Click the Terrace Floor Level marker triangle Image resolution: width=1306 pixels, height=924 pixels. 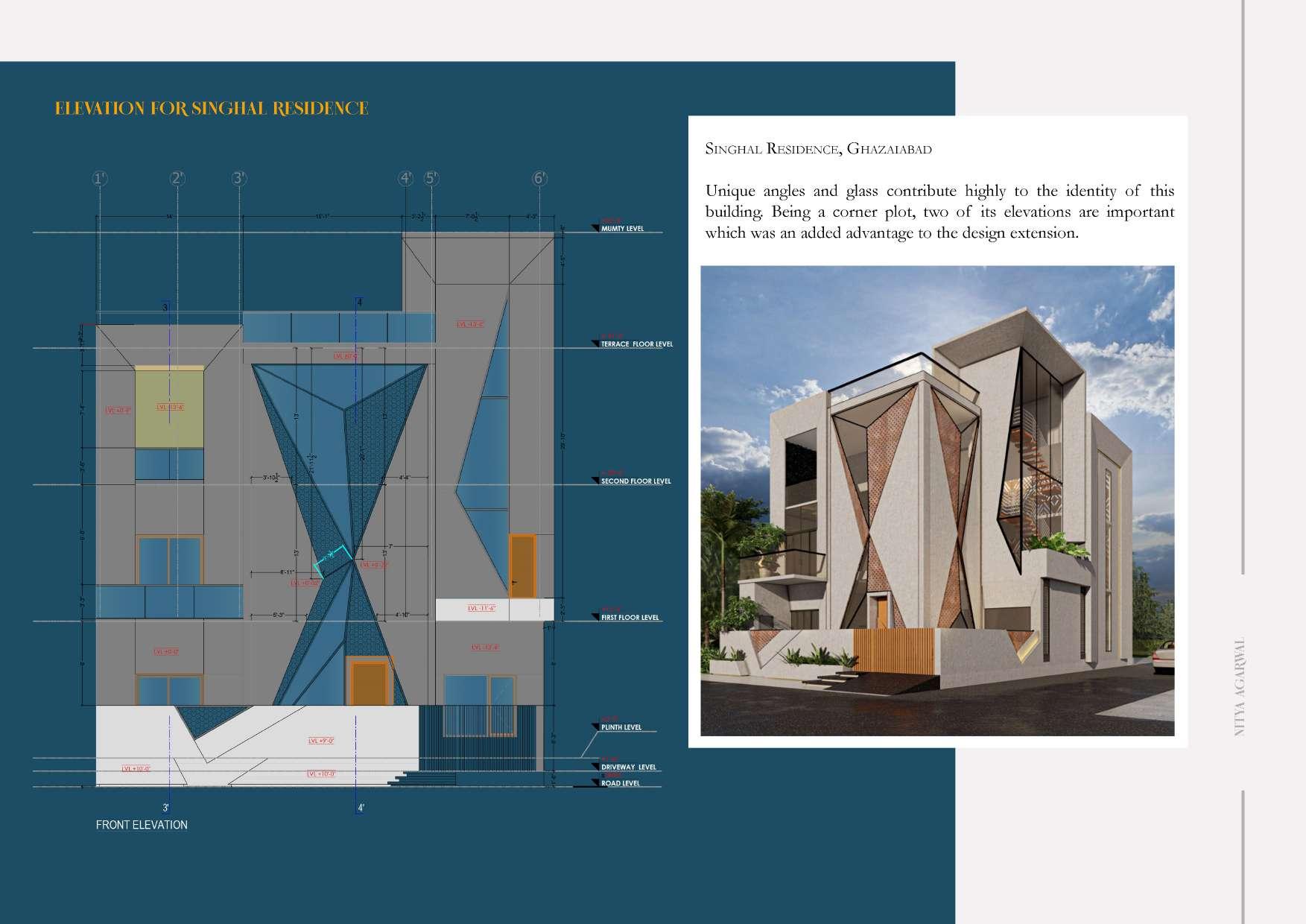pyautogui.click(x=595, y=344)
